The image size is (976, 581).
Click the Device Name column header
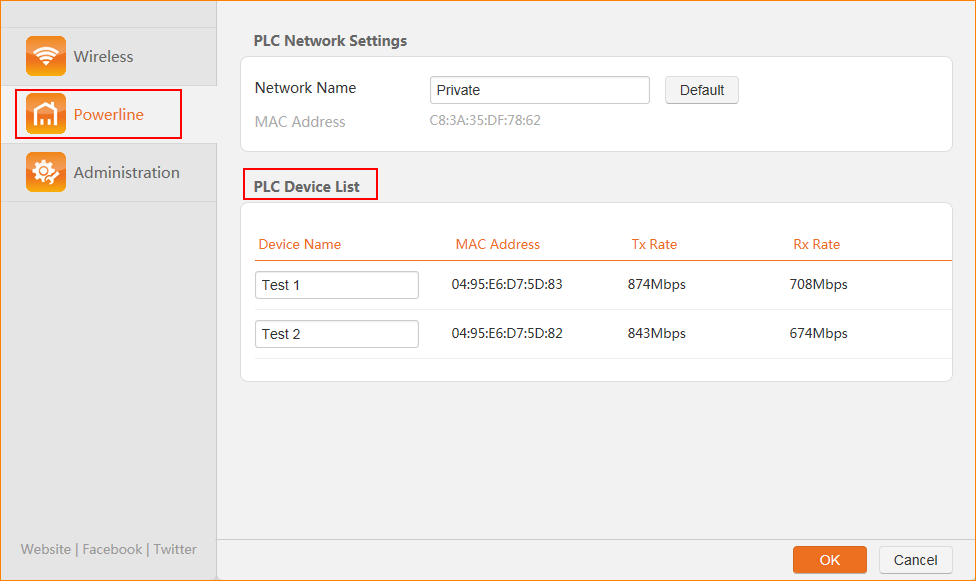[x=300, y=244]
